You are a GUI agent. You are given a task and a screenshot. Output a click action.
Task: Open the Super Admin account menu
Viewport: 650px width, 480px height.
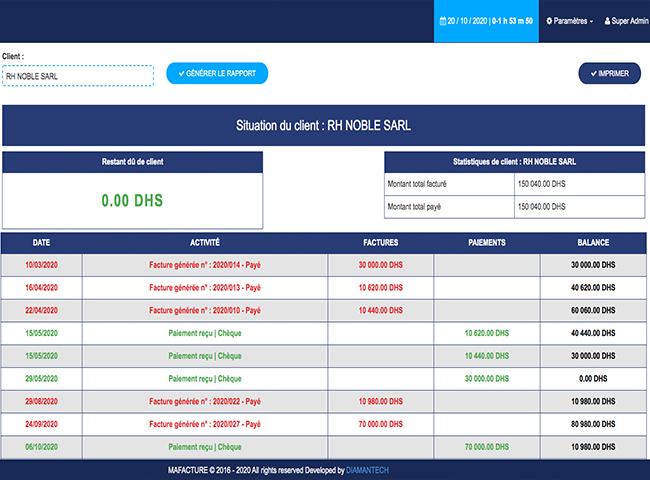[x=625, y=21]
